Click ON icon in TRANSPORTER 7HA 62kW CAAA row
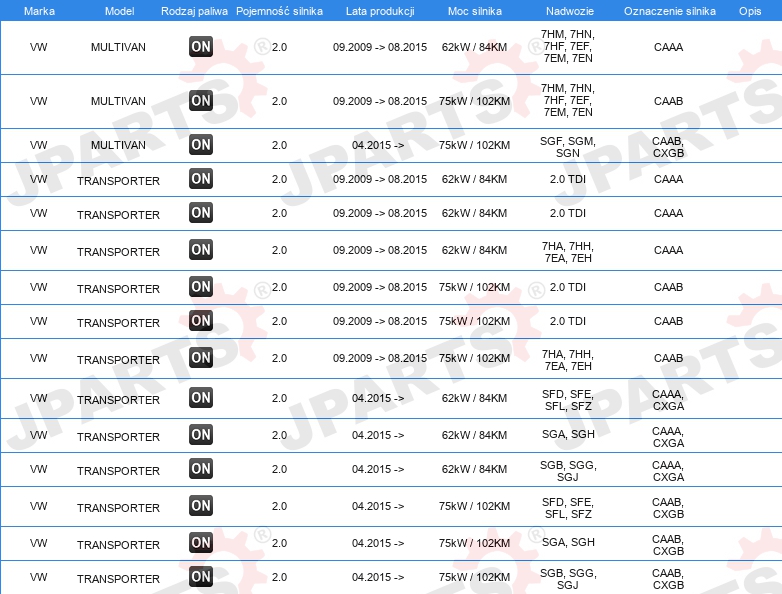This screenshot has height=594, width=782. point(201,250)
